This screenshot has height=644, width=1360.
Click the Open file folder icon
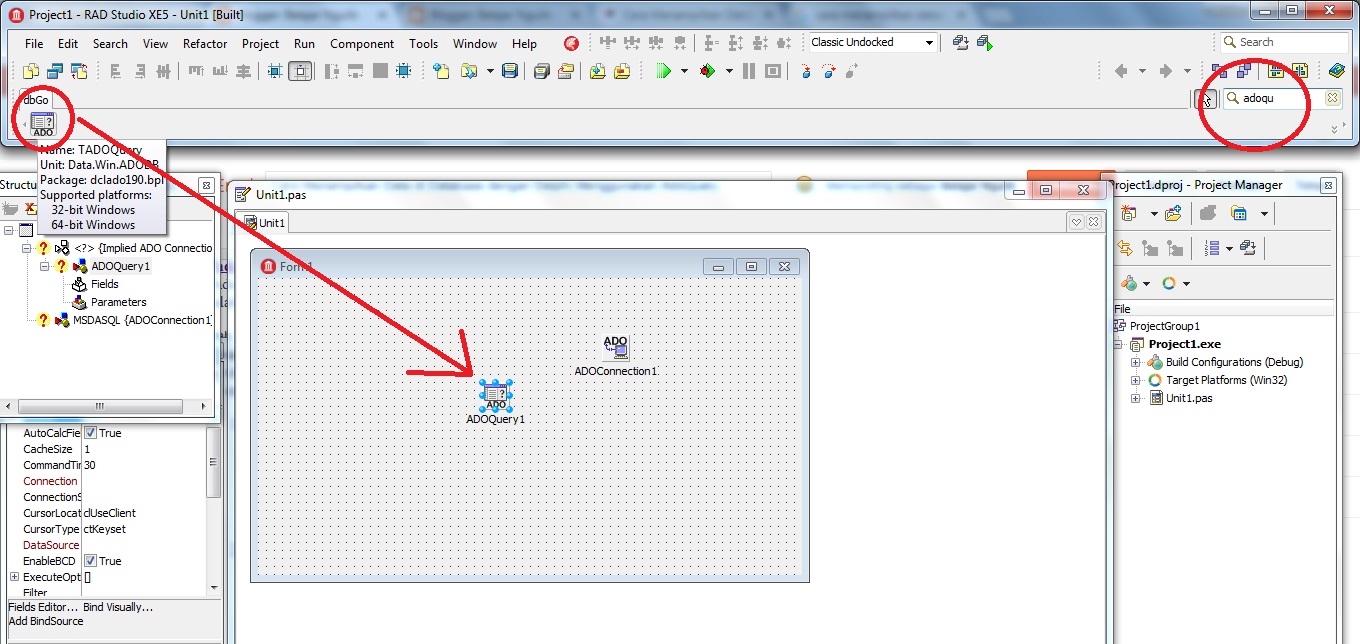click(x=469, y=71)
